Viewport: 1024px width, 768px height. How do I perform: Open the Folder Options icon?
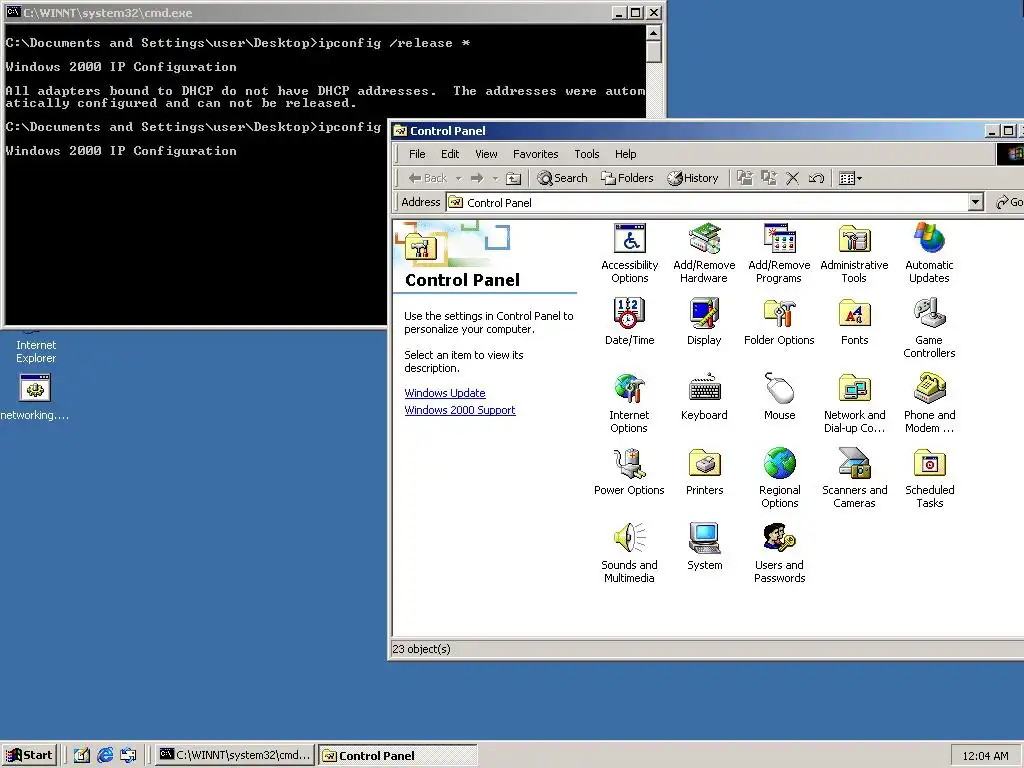pos(779,321)
